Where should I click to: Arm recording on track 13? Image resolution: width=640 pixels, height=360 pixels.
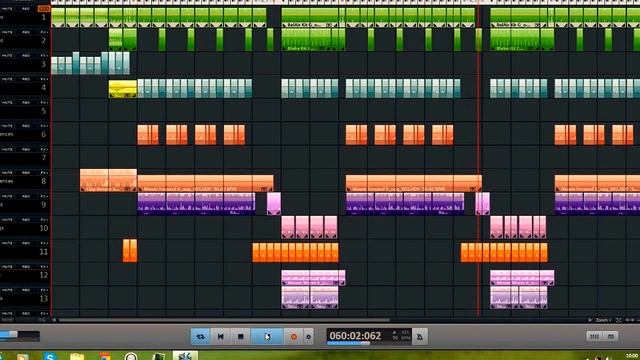pyautogui.click(x=26, y=290)
